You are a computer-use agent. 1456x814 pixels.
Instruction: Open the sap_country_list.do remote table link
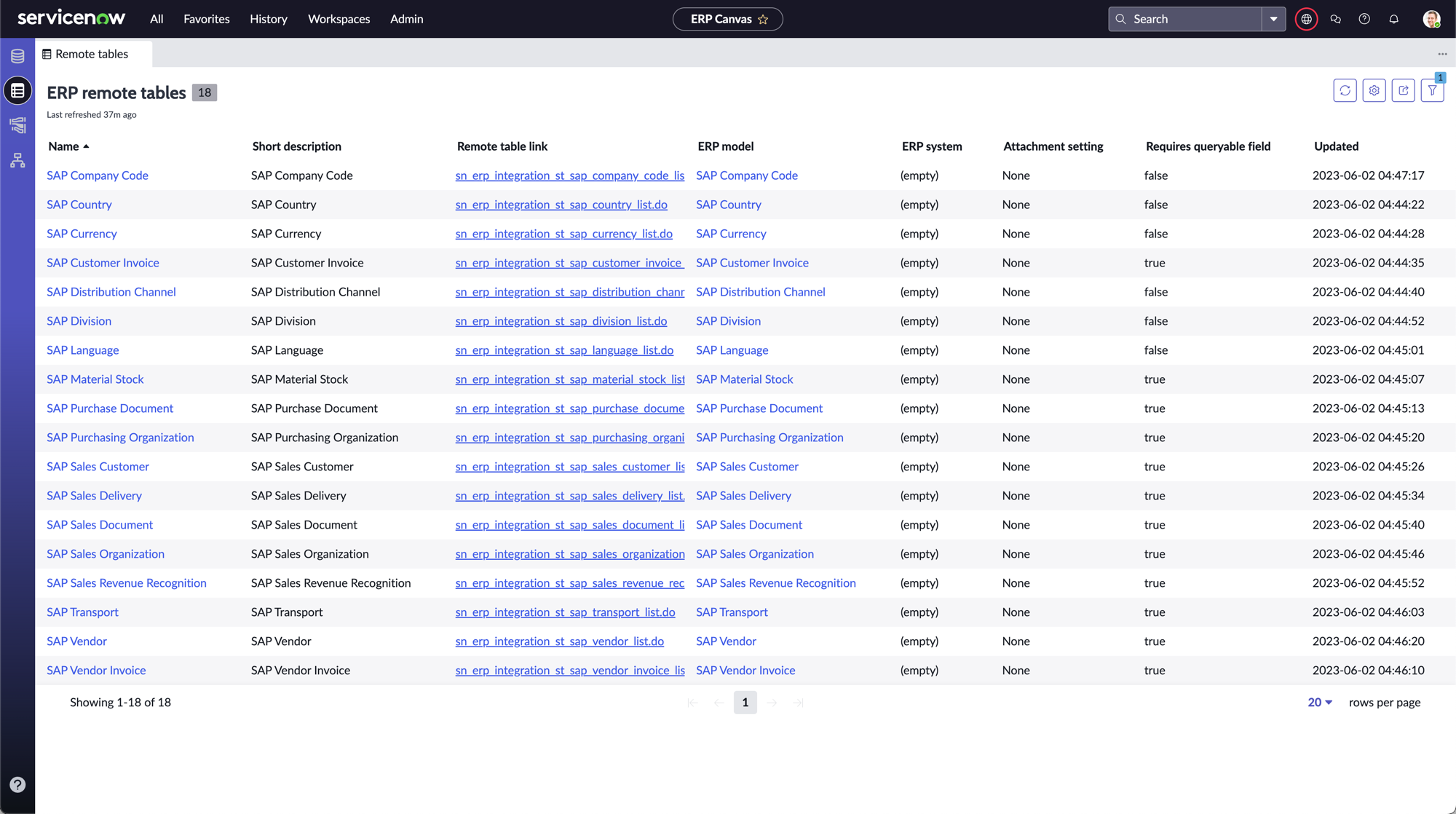[561, 205]
